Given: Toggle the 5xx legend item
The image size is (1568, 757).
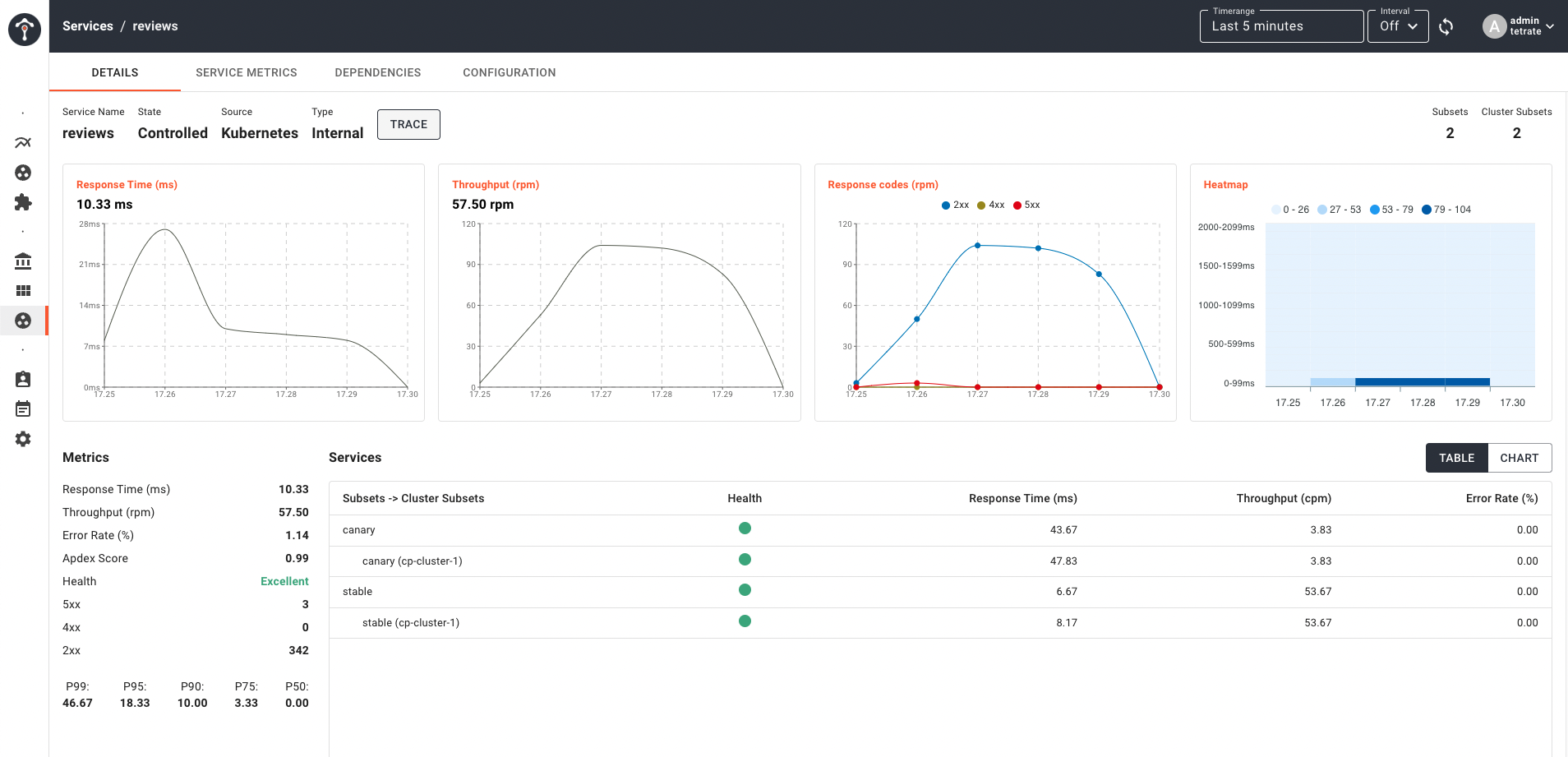Looking at the screenshot, I should (1026, 205).
